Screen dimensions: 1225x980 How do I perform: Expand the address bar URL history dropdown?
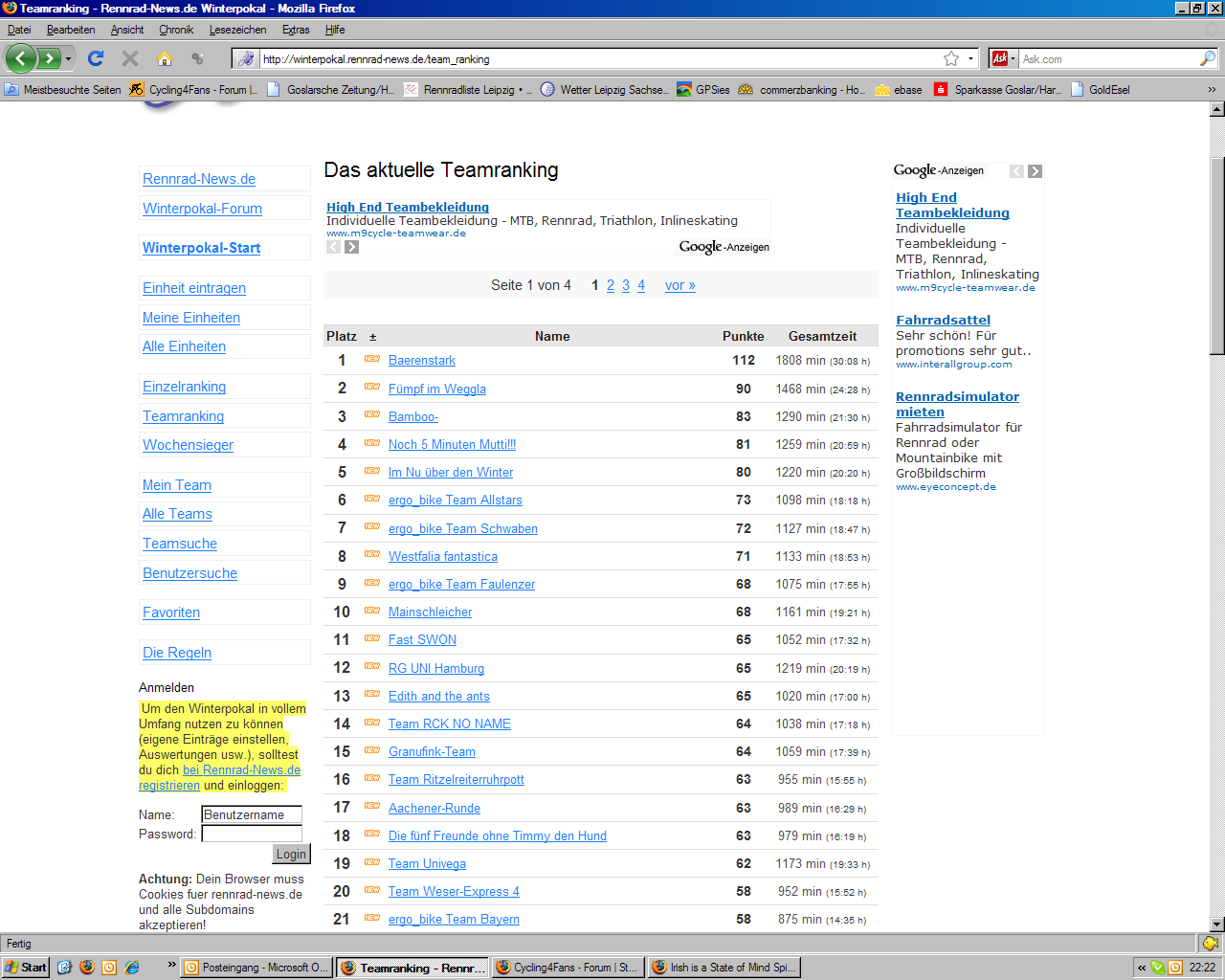[970, 58]
